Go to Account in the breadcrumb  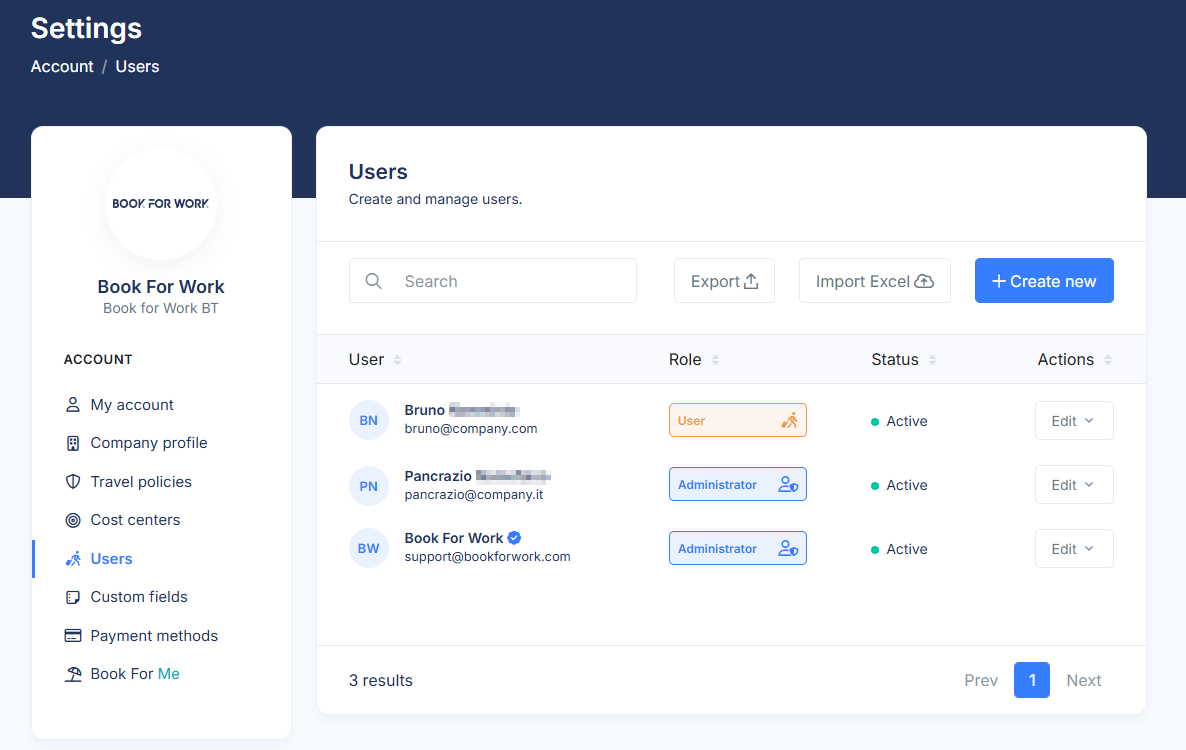[62, 67]
